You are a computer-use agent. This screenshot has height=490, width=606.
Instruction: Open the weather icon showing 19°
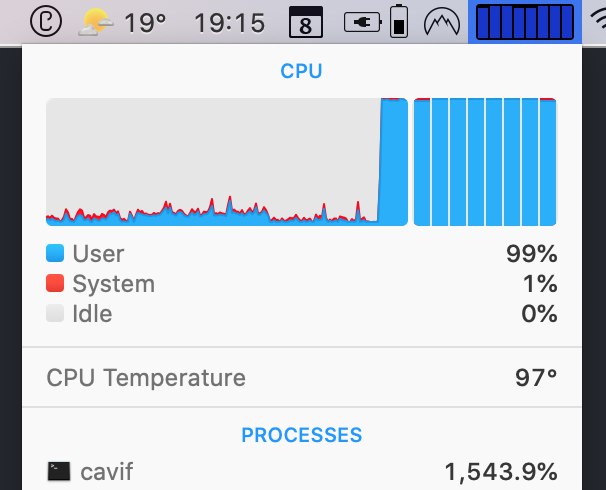click(97, 21)
